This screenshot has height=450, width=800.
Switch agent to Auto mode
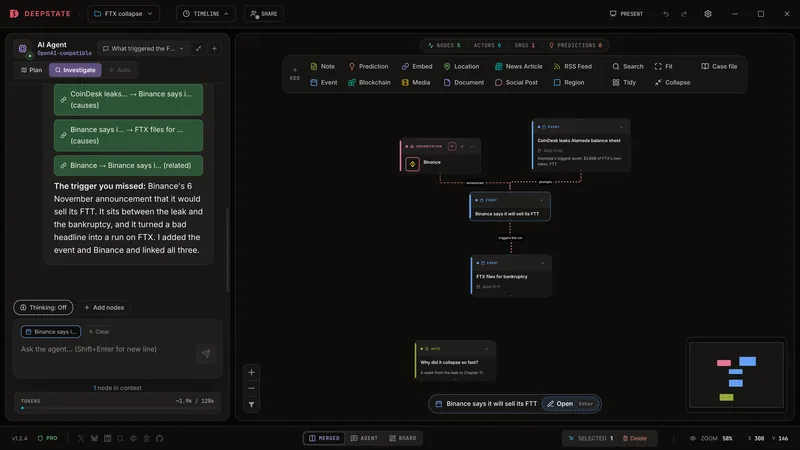click(120, 70)
